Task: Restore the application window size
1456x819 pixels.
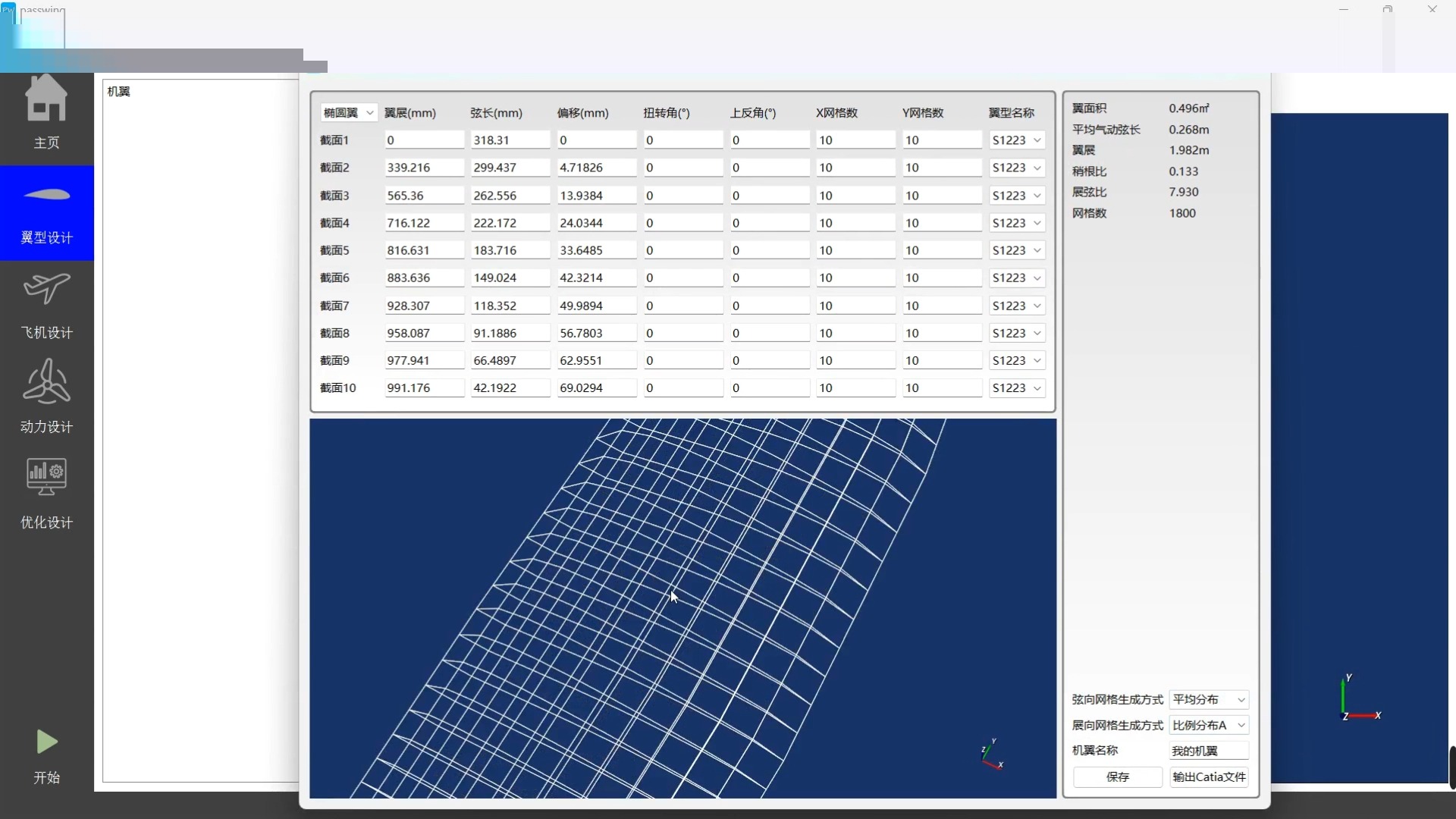Action: [1387, 9]
